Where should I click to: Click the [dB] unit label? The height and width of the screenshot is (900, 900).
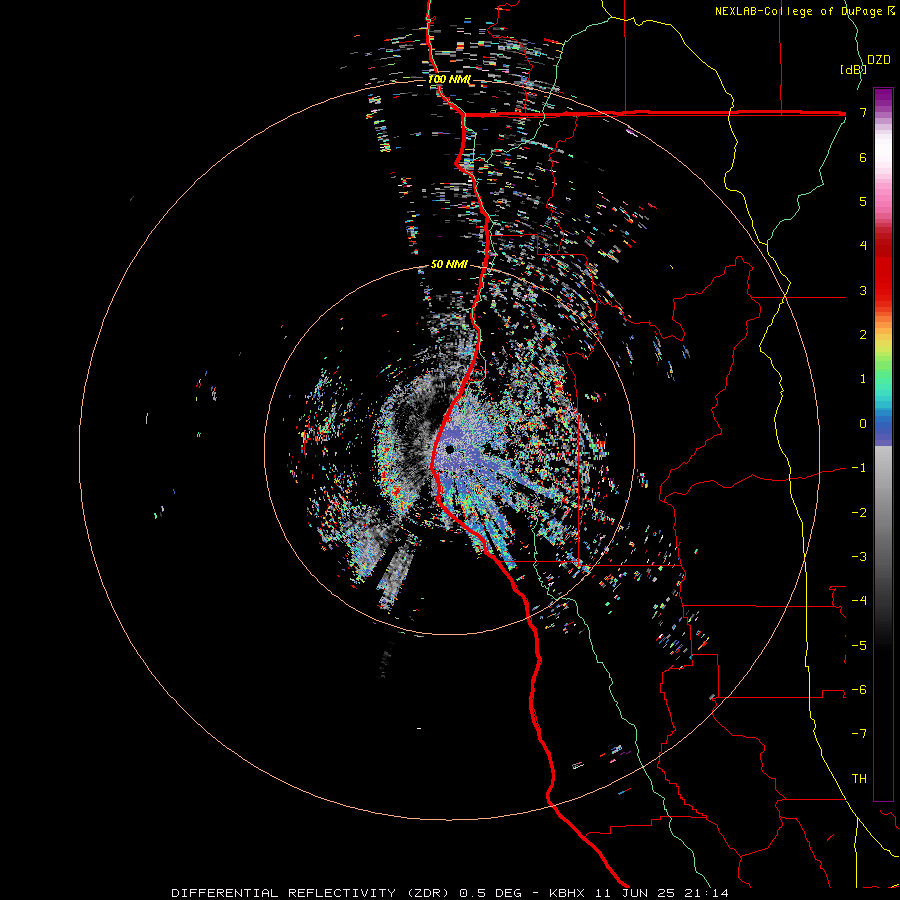tap(853, 69)
